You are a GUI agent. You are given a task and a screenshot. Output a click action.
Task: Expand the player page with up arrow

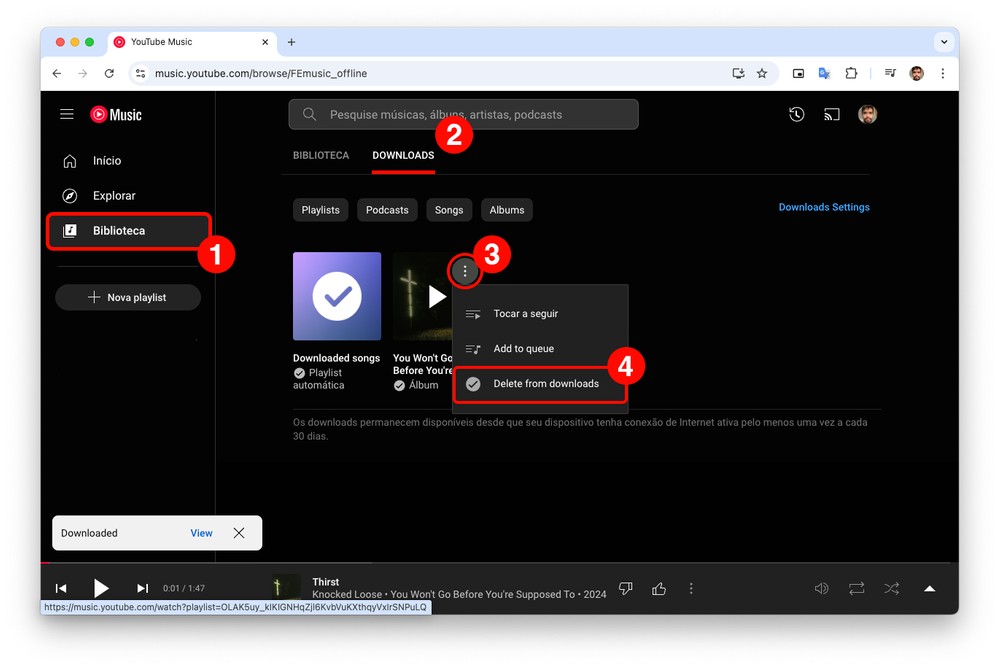(x=929, y=589)
